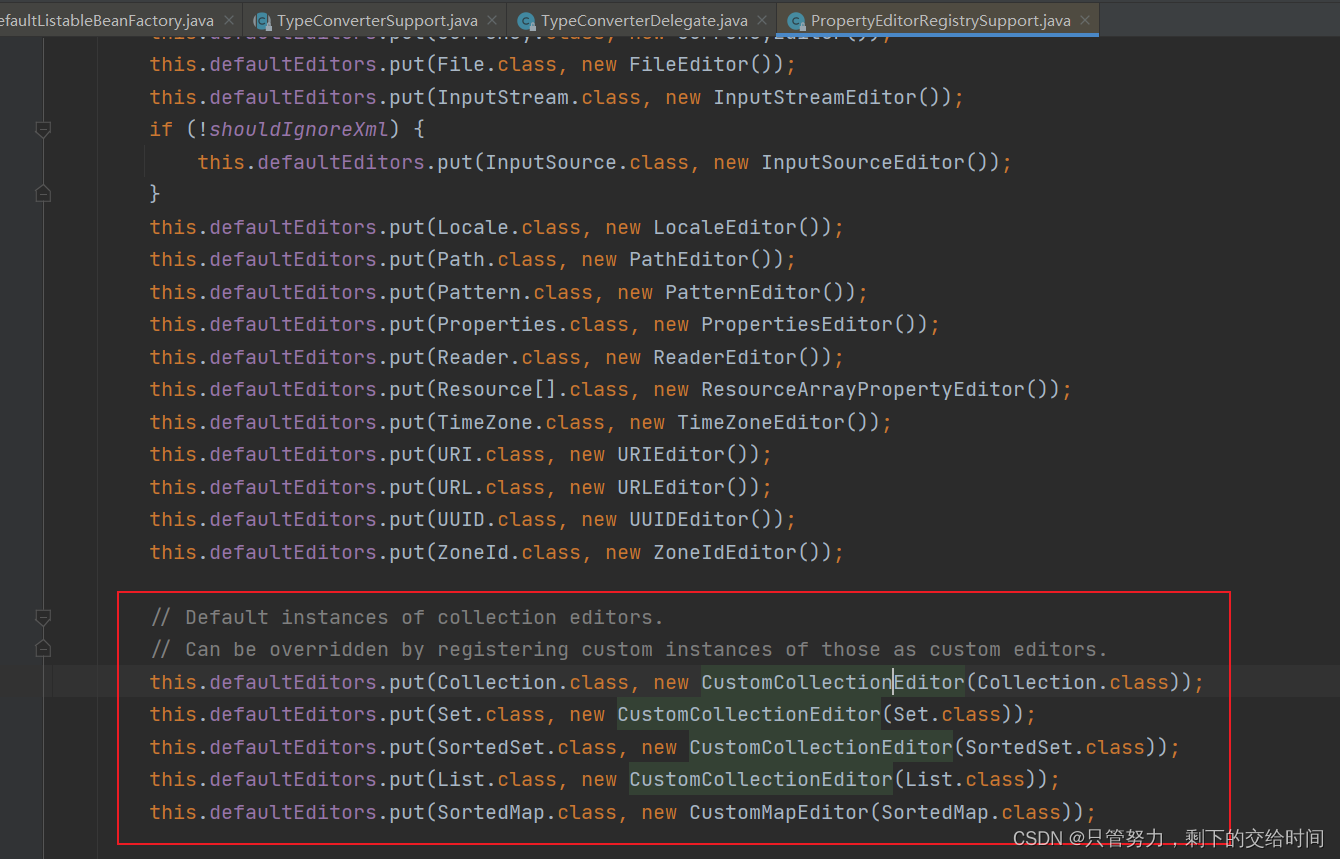This screenshot has width=1340, height=859.
Task: Click CustomCollectionEditor on the Collection.class line
Action: click(x=833, y=682)
